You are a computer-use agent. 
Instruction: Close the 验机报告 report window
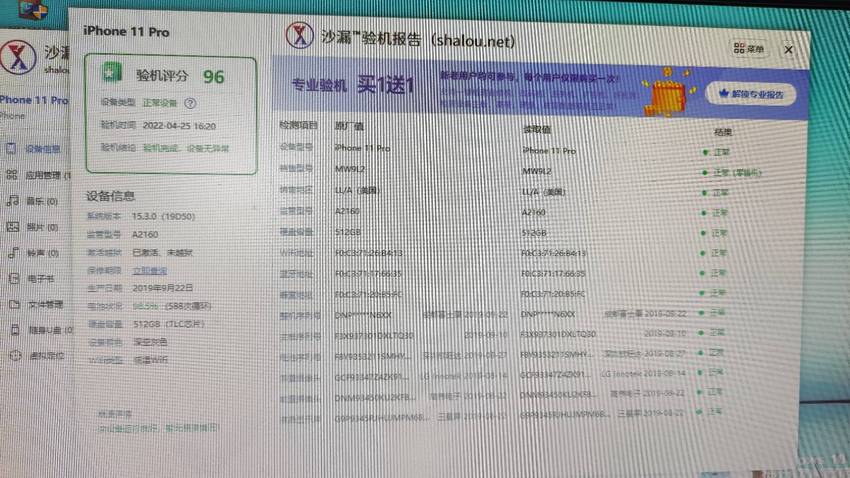click(788, 50)
